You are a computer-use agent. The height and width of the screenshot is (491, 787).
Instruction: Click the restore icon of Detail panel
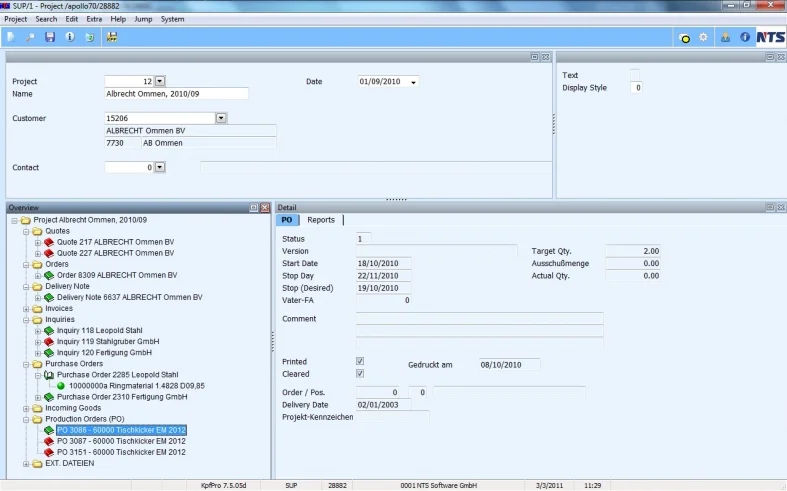pyautogui.click(x=770, y=207)
